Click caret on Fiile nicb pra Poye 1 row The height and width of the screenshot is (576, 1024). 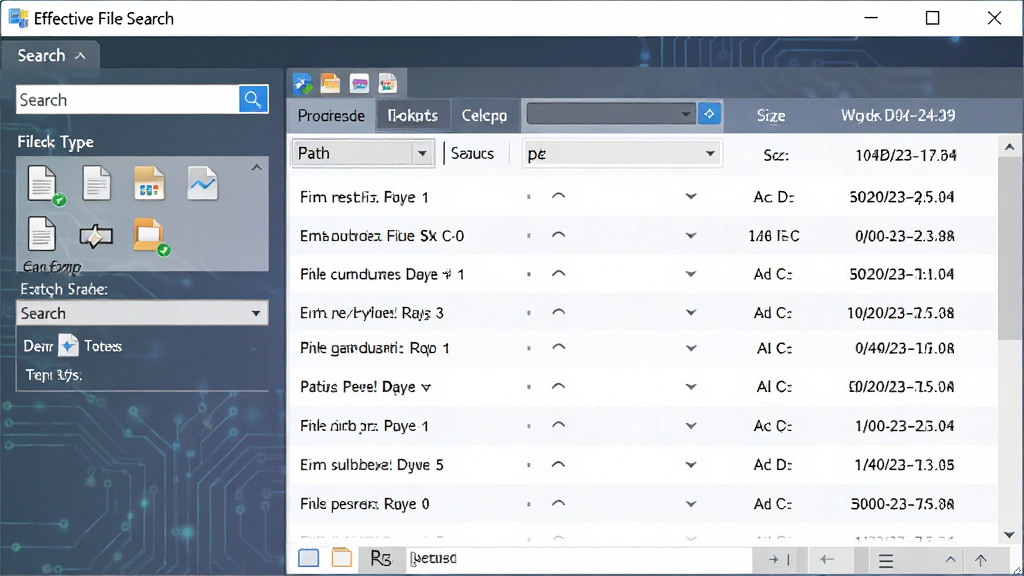(558, 425)
